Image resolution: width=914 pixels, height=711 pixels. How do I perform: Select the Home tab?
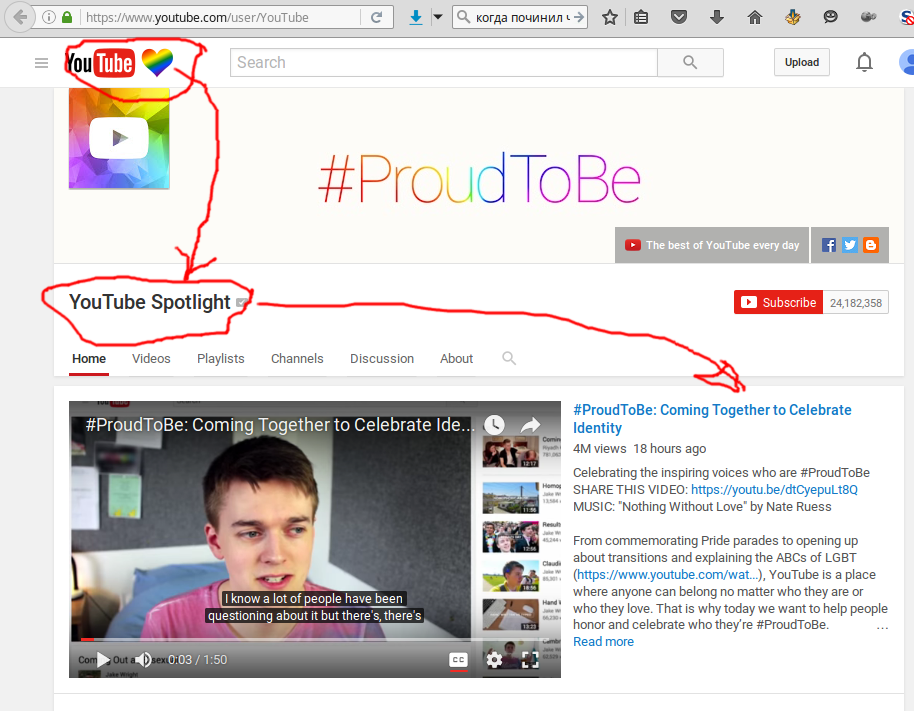click(x=89, y=358)
